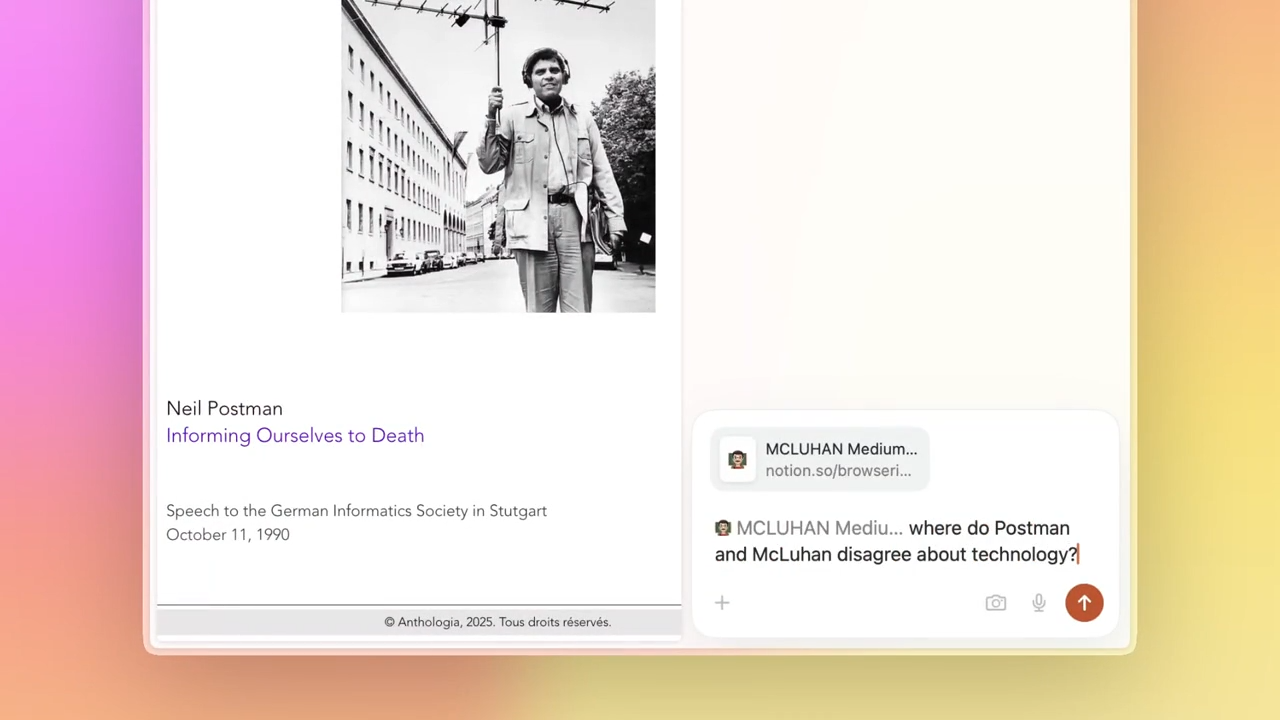Click the Anthologia copyright footer text
1280x720 pixels.
[498, 622]
